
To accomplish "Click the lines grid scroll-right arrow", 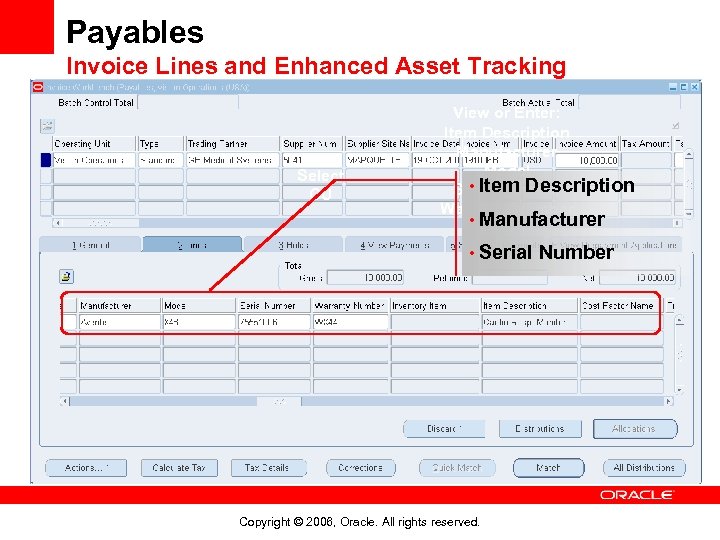I will tap(669, 402).
